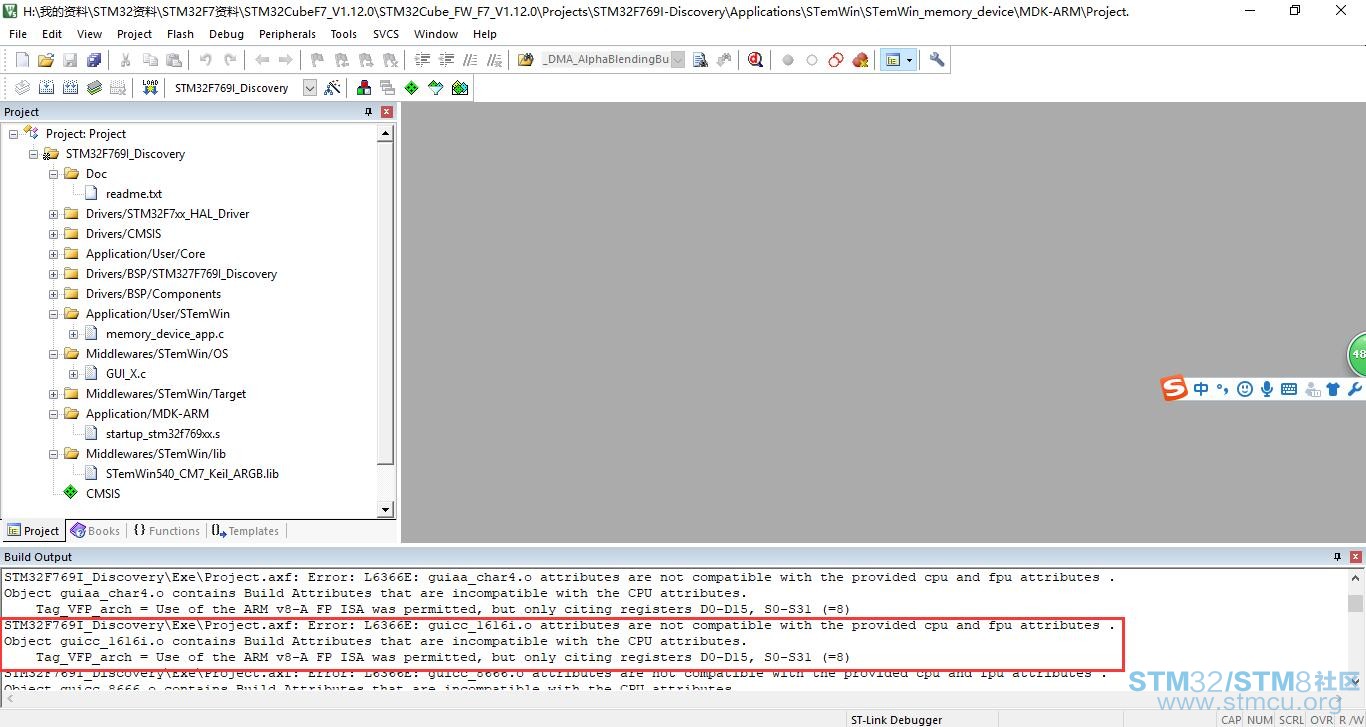Open the Project menu
Viewport: 1366px width, 727px height.
point(134,34)
